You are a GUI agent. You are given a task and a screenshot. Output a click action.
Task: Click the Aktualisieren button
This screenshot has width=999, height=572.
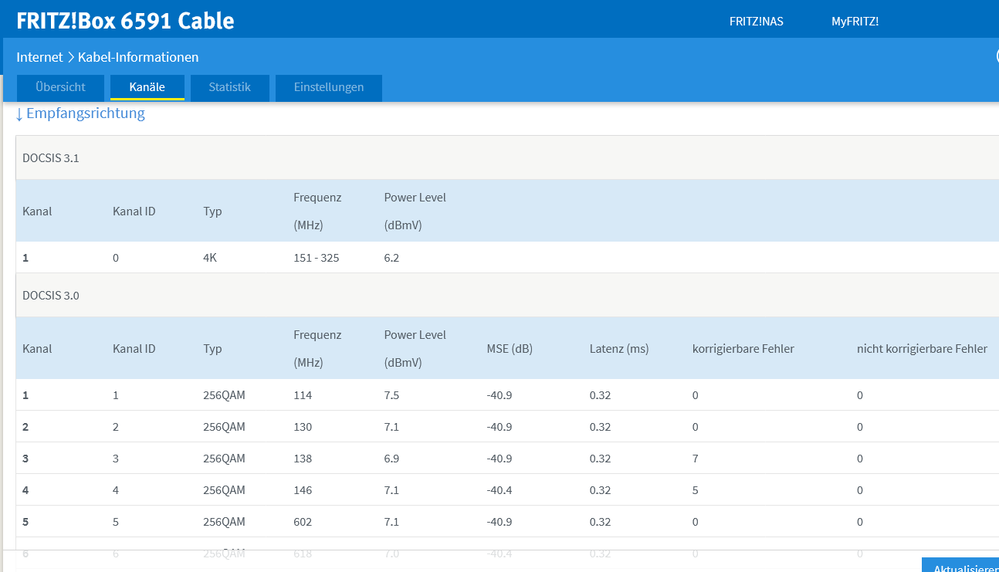click(x=961, y=566)
